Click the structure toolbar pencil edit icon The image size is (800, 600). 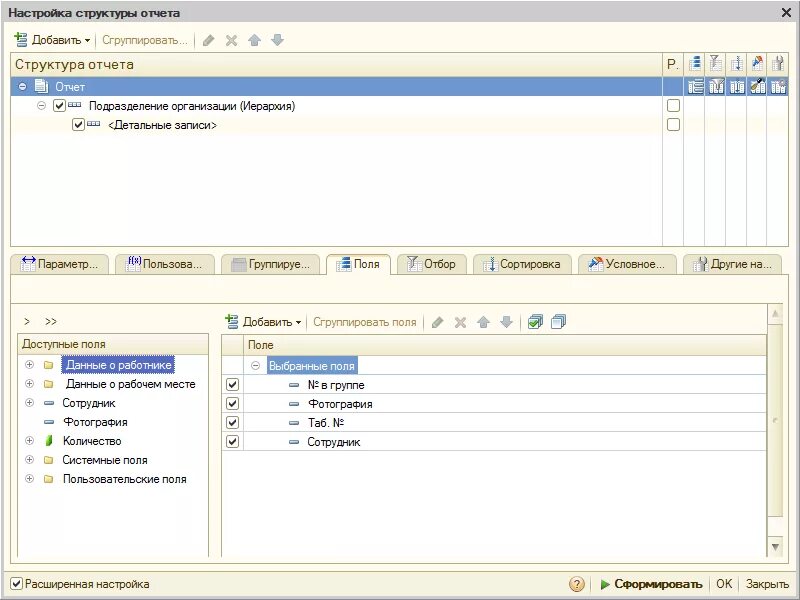point(208,40)
